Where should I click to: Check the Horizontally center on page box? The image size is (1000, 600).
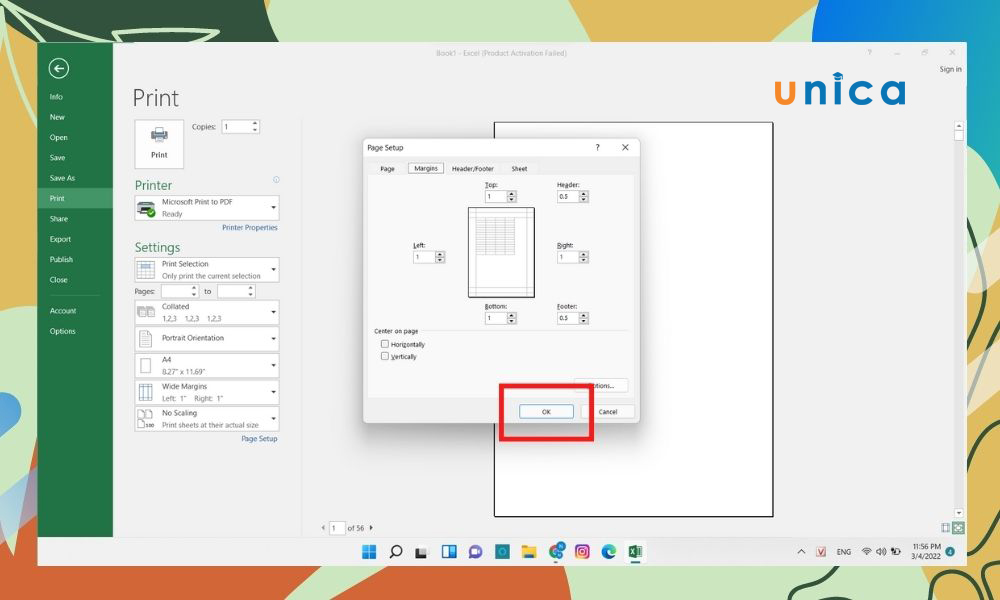click(x=385, y=344)
